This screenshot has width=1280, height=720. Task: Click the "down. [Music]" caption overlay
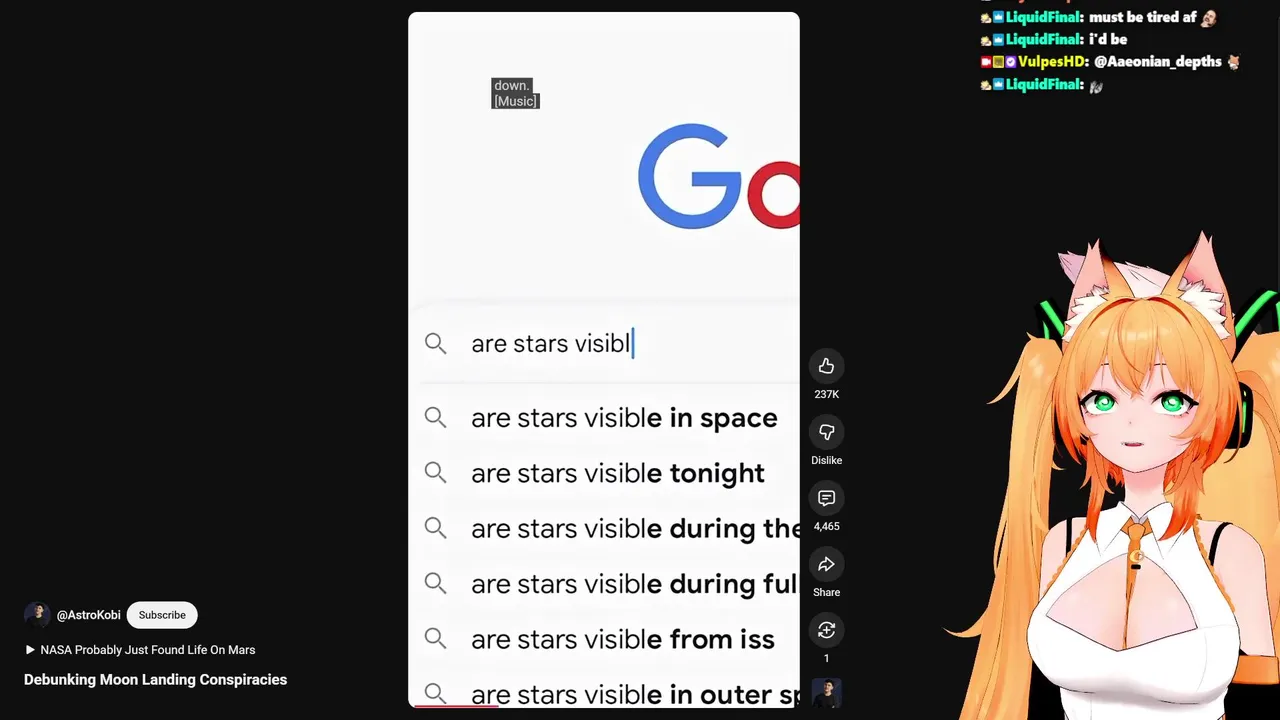(x=515, y=93)
